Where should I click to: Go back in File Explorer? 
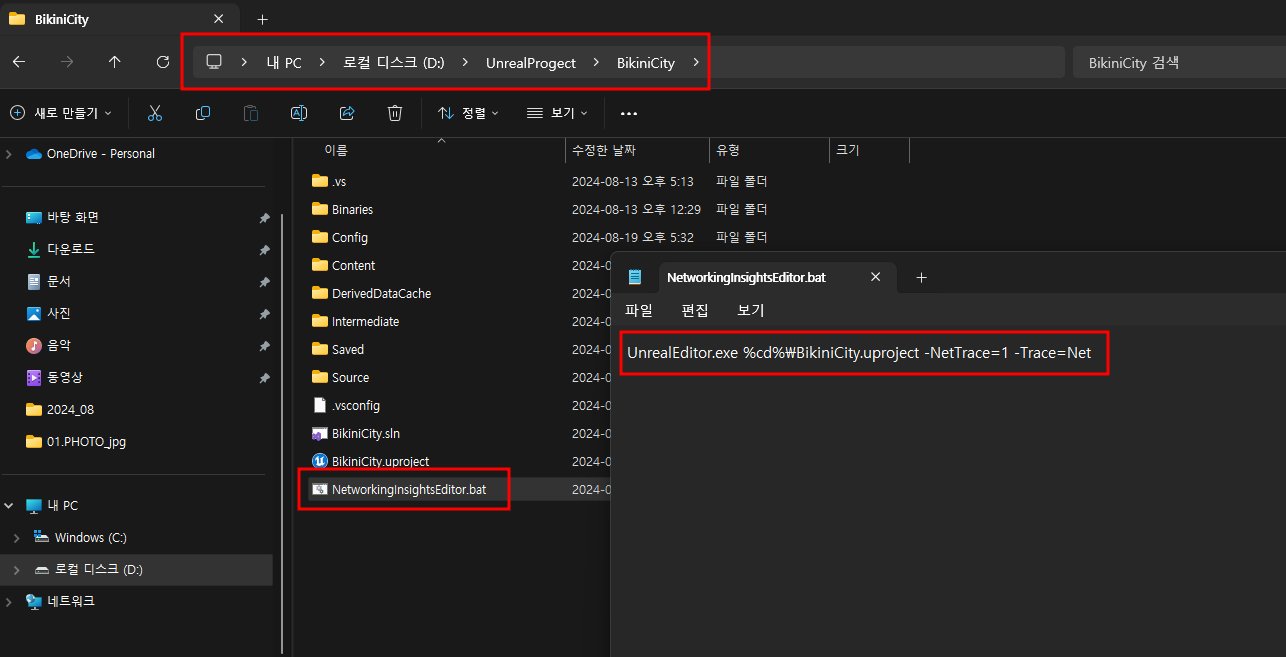click(x=19, y=62)
